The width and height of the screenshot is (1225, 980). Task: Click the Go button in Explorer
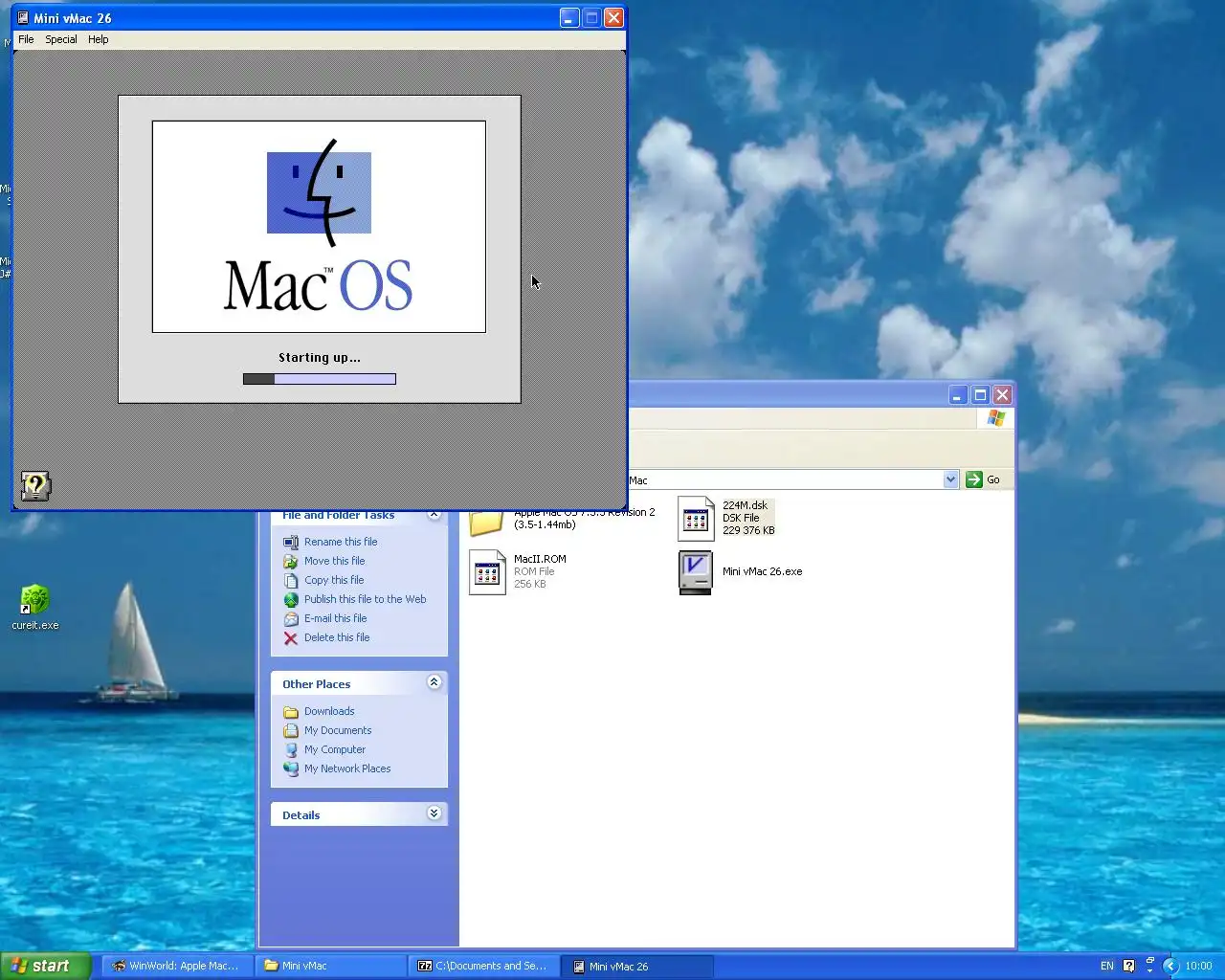point(983,479)
